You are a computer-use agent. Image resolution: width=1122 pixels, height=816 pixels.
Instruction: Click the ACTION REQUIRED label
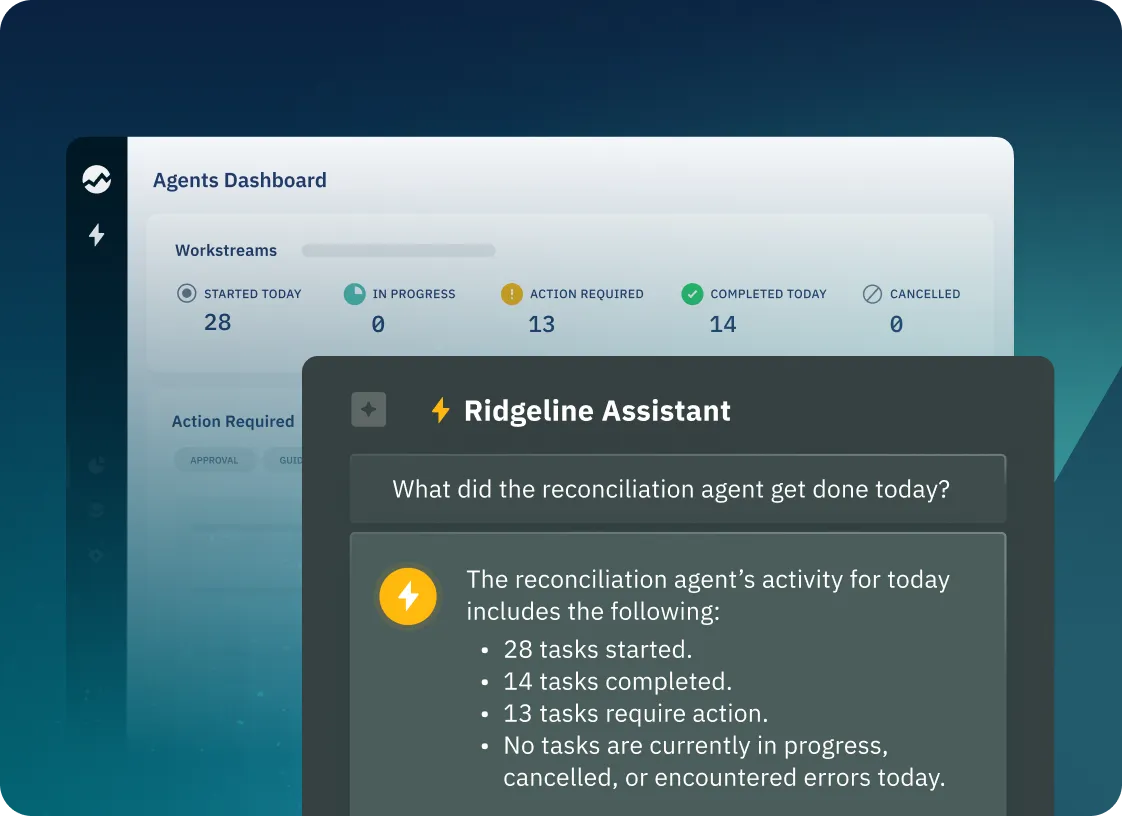(587, 293)
